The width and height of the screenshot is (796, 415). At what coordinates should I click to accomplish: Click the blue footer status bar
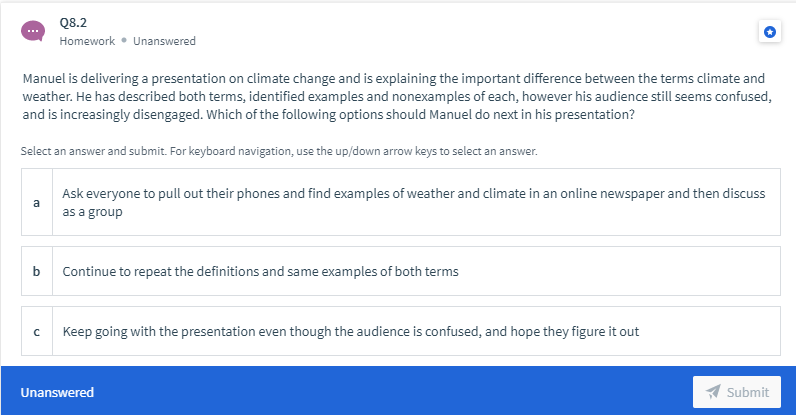[x=398, y=391]
